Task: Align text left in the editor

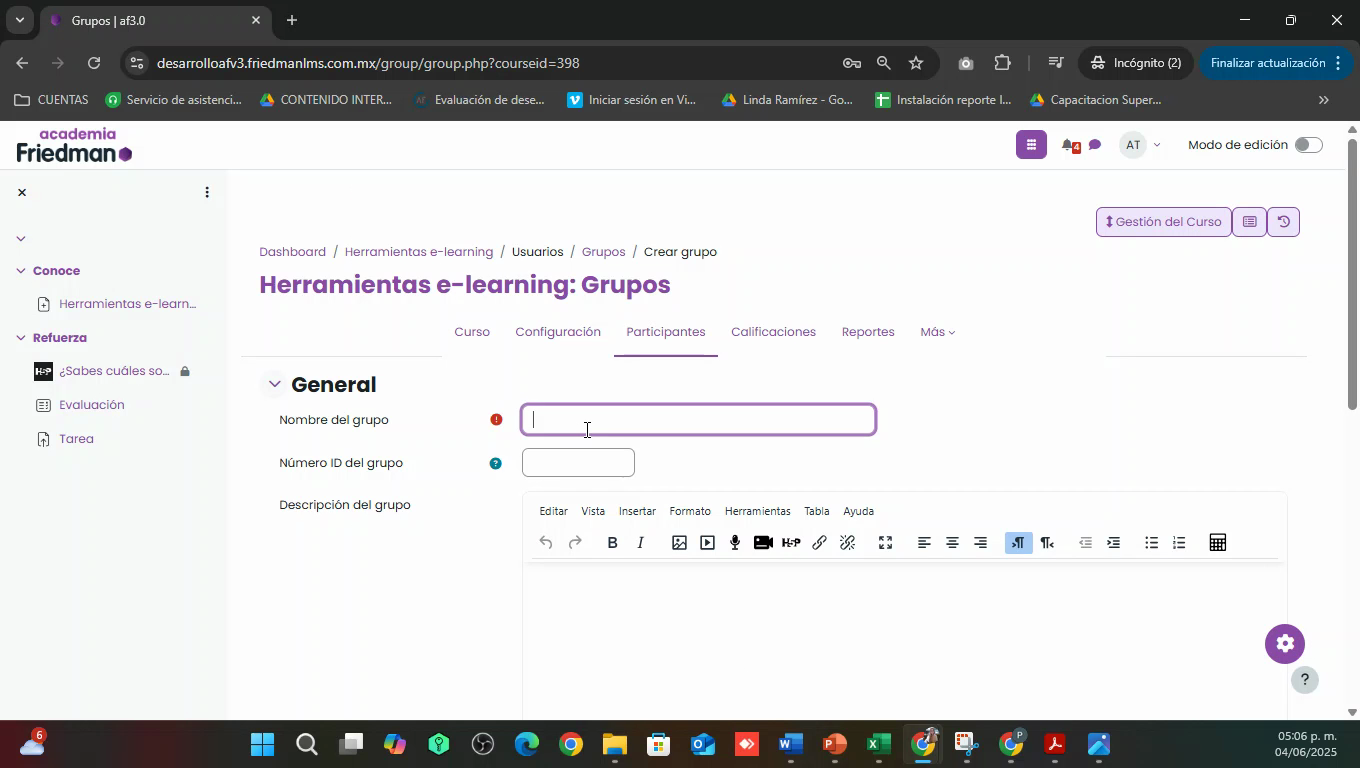Action: click(x=924, y=543)
